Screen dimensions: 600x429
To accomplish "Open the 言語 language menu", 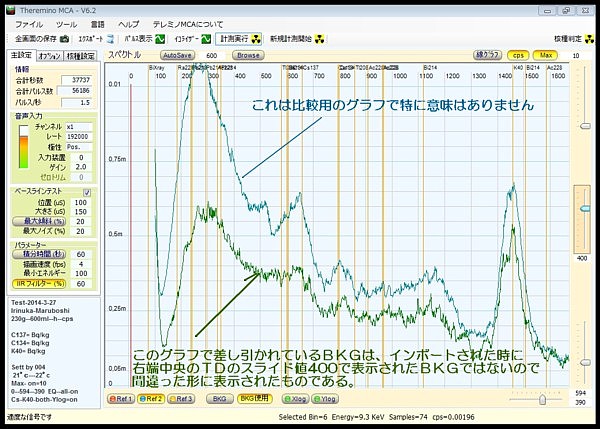I will pyautogui.click(x=97, y=24).
